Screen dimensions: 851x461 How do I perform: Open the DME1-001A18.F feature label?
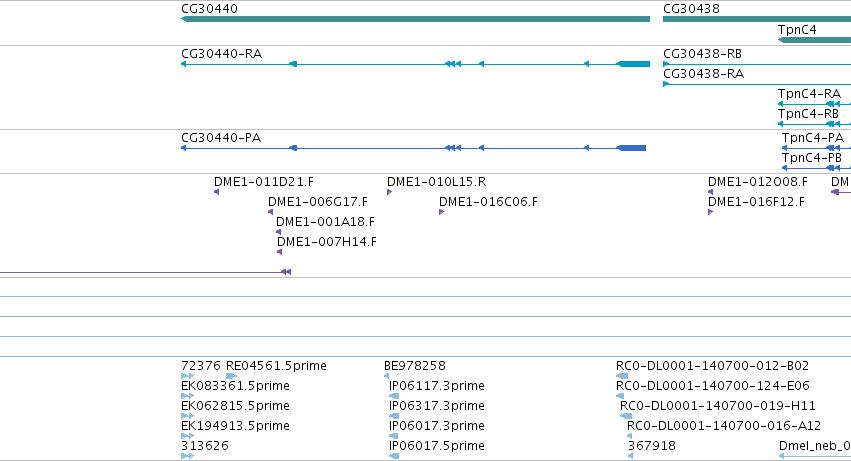325,222
